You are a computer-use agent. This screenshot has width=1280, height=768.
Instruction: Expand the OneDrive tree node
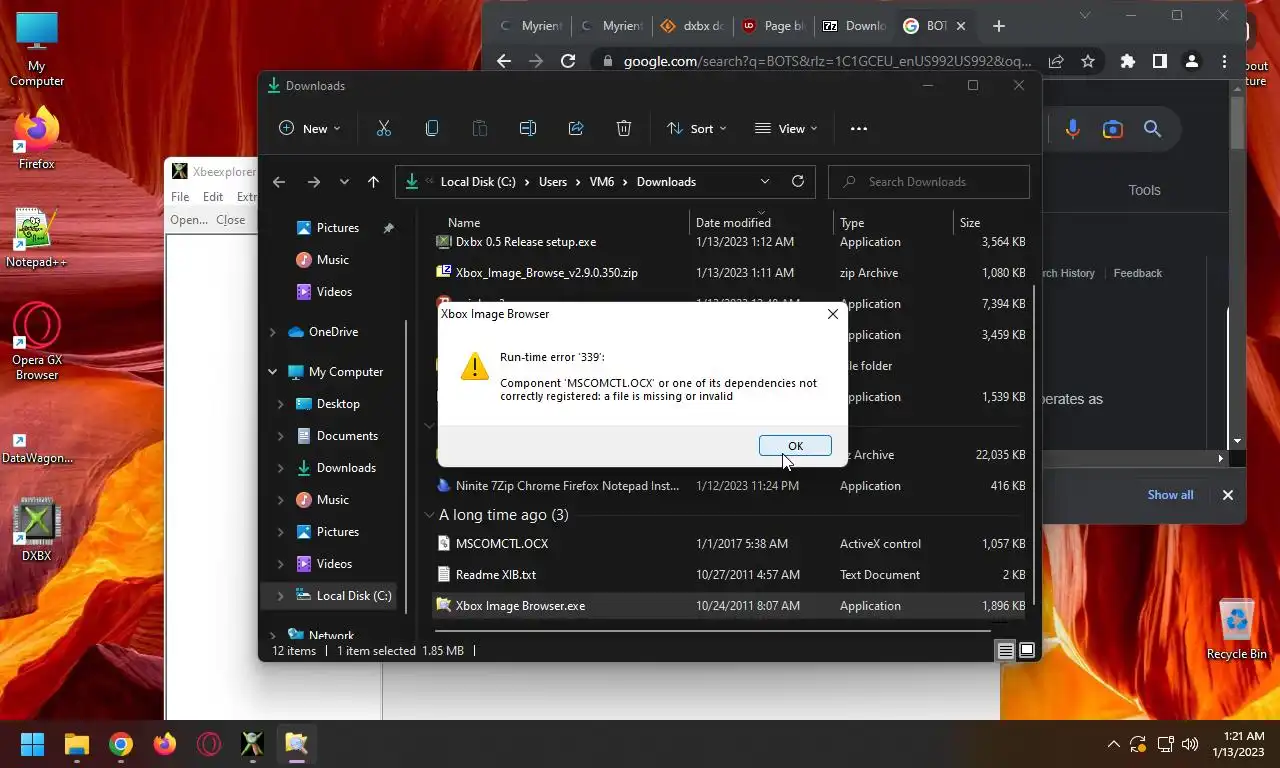(273, 332)
